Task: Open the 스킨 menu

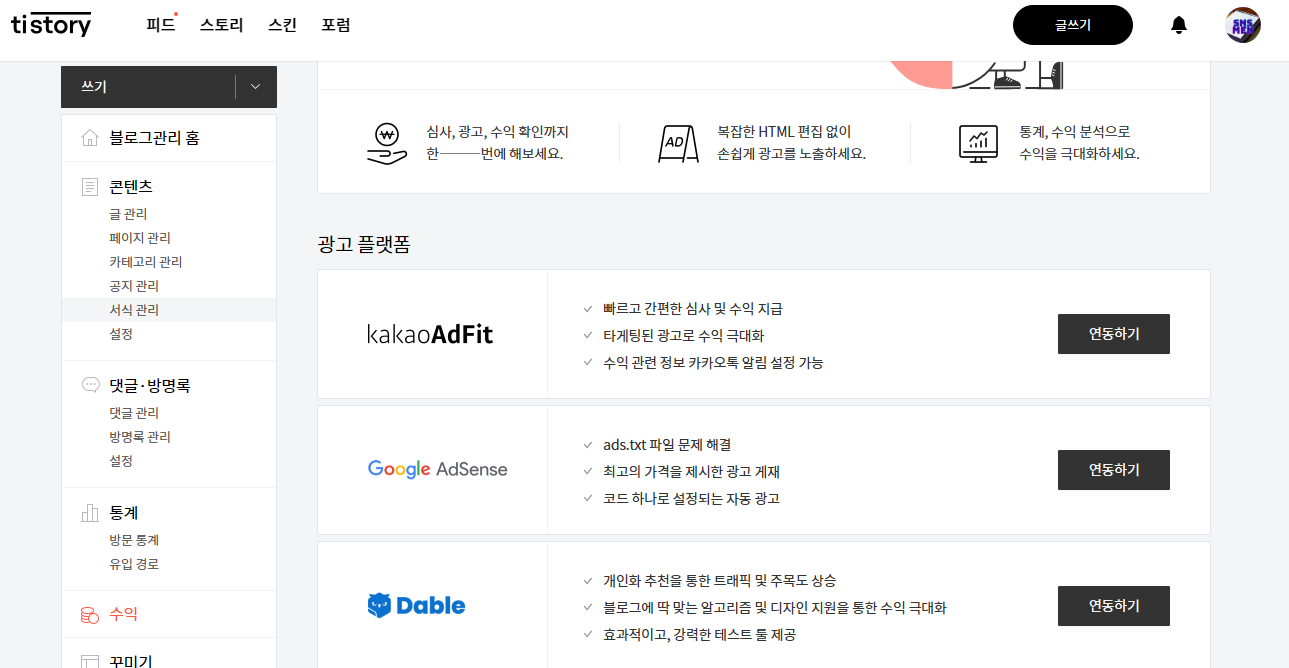Action: pyautogui.click(x=282, y=25)
